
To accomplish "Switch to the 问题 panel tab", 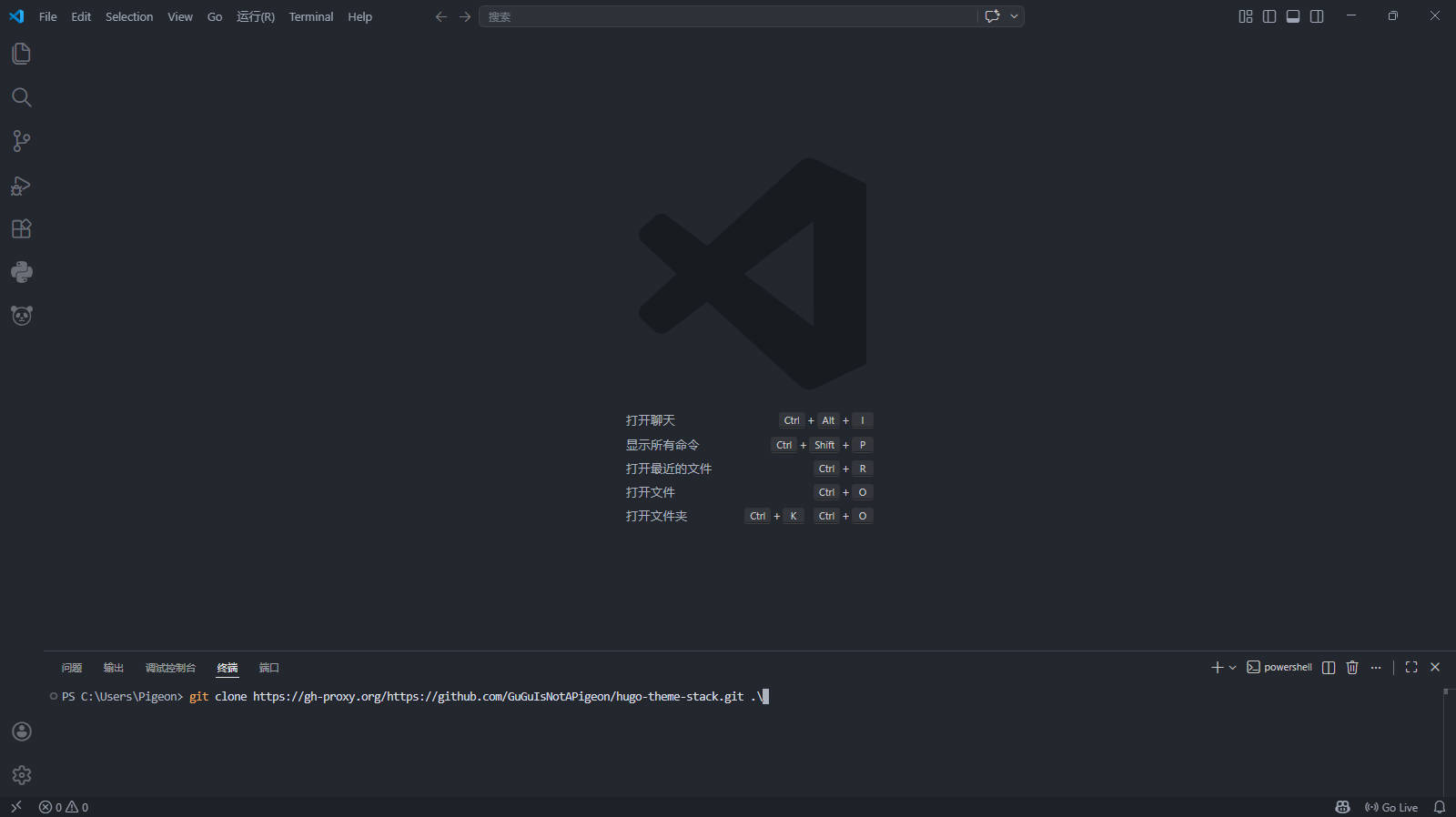I will [72, 668].
